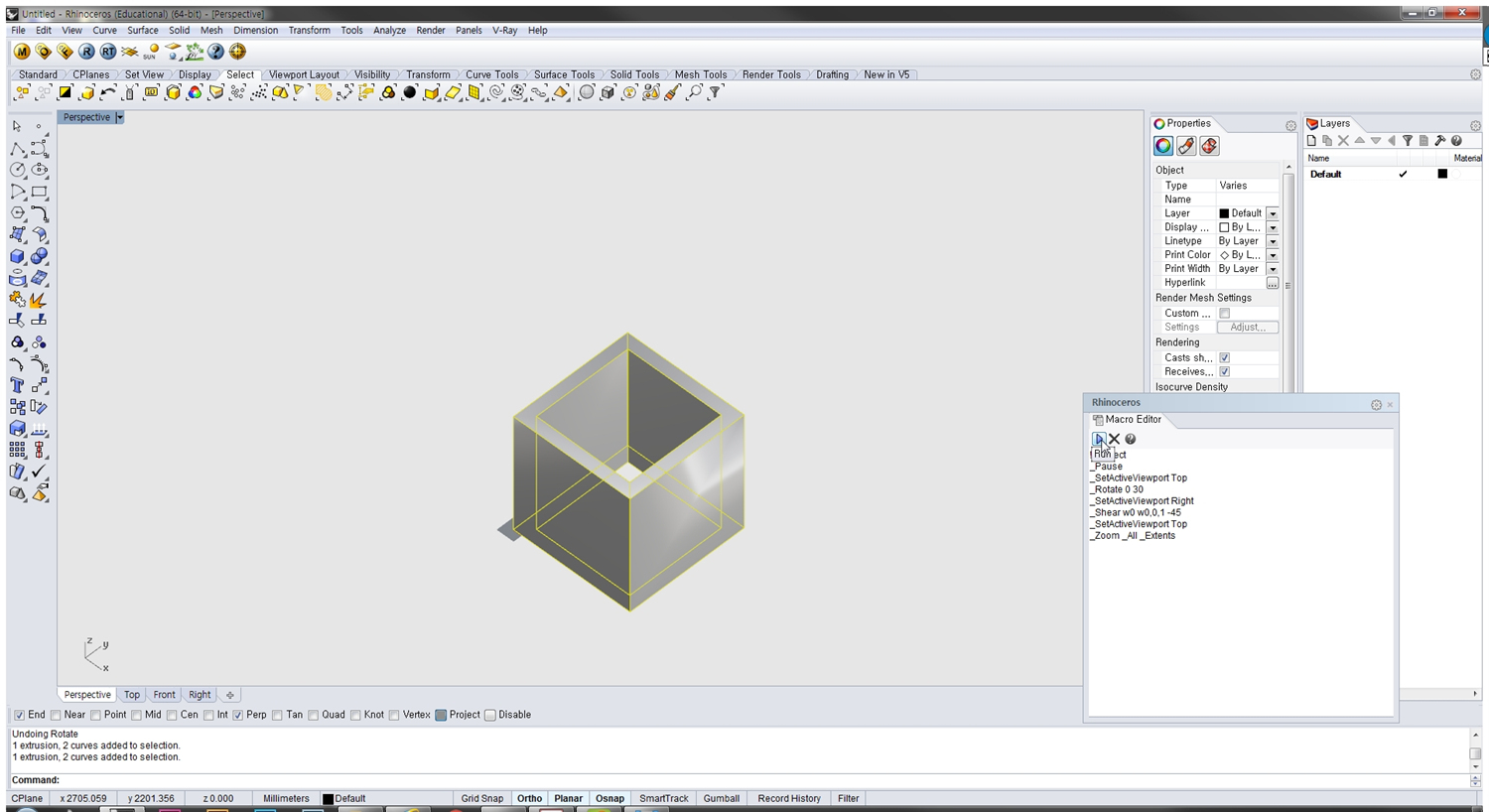Enable the Quad osnap checkbox

tap(314, 715)
